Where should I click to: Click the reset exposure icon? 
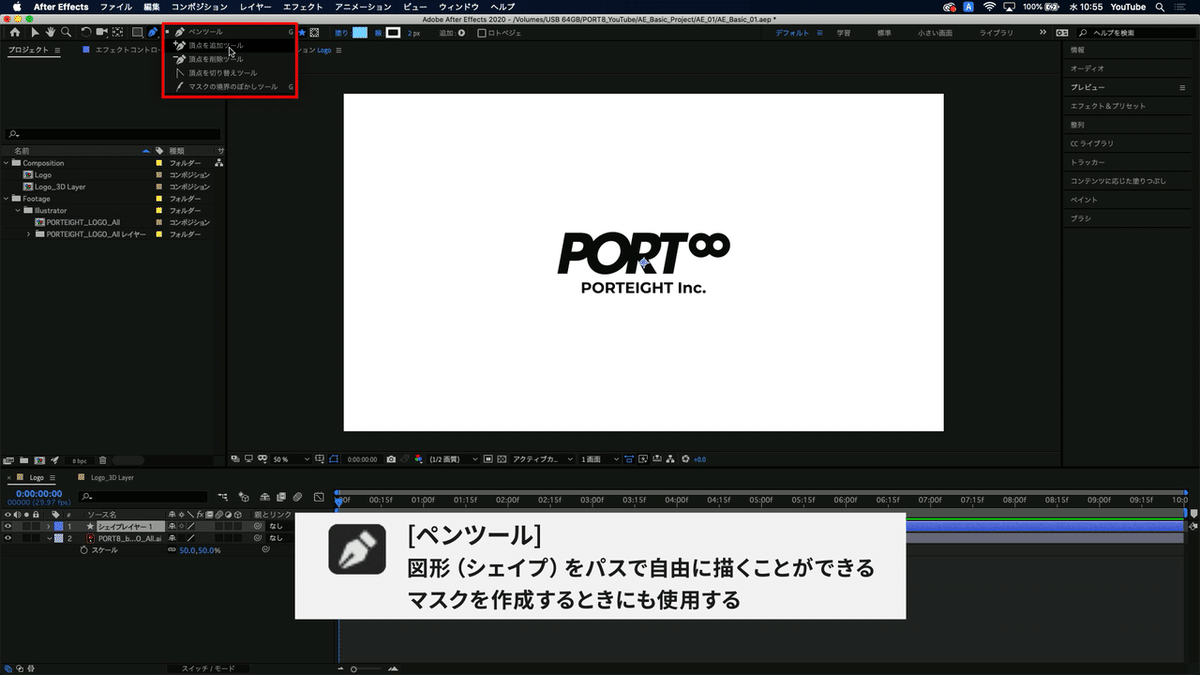click(686, 459)
